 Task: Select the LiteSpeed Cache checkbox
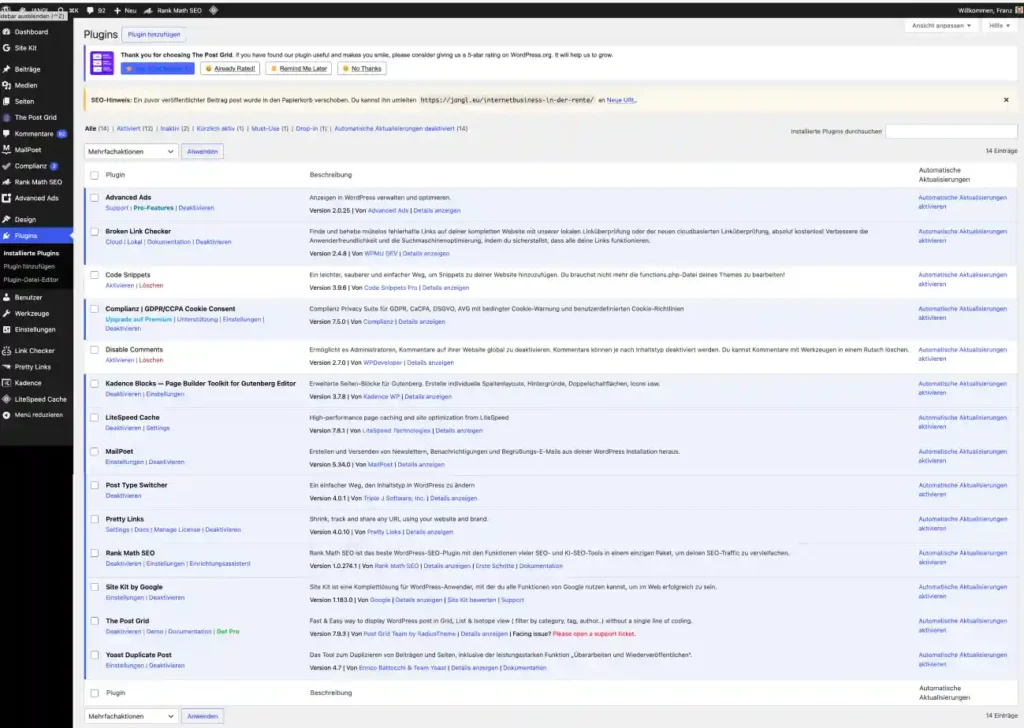coord(95,417)
